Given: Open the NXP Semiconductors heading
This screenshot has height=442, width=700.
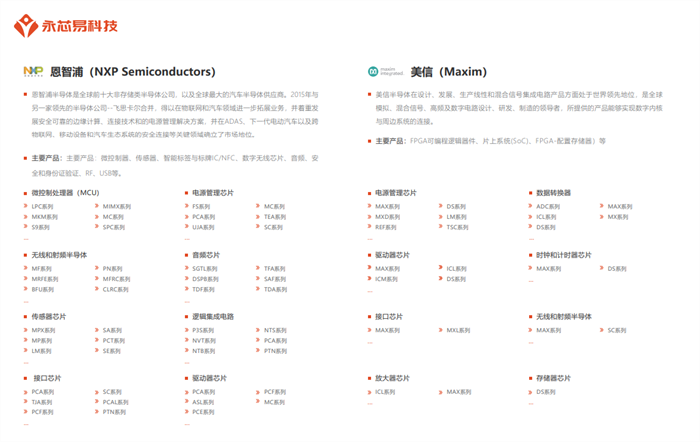Looking at the screenshot, I should pos(132,72).
